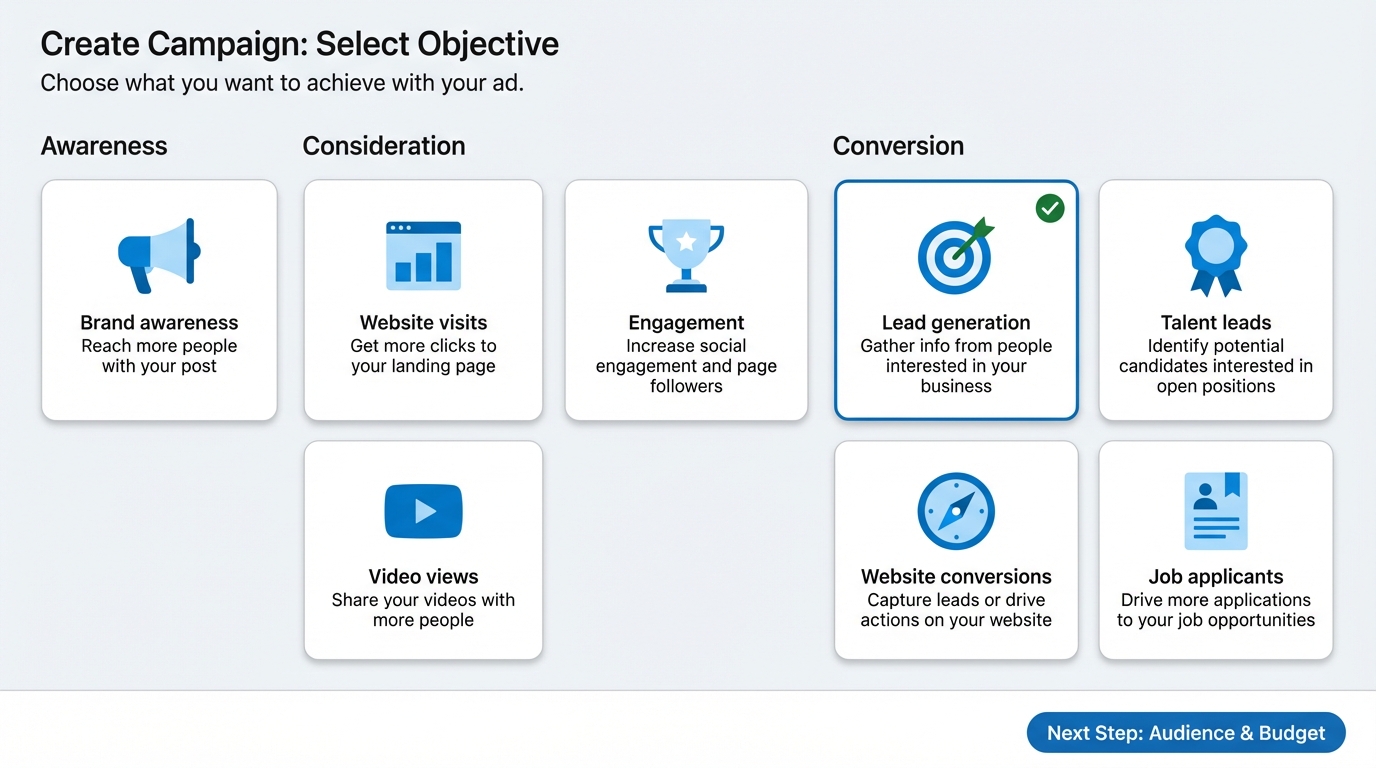Click the Conversion category heading
Image resolution: width=1376 pixels, height=768 pixels.
tap(898, 146)
